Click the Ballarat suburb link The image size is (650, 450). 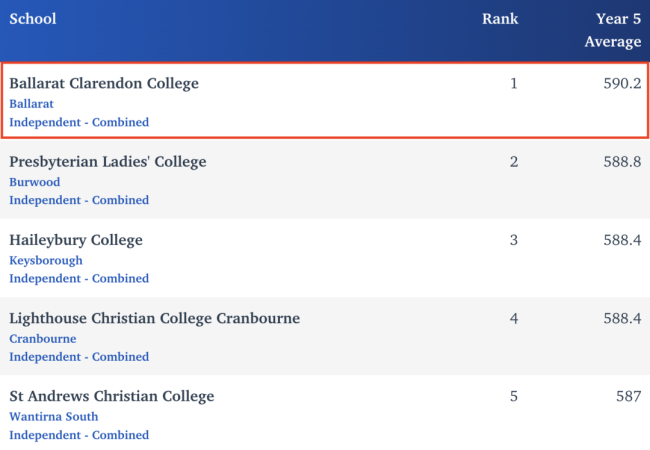pos(31,103)
